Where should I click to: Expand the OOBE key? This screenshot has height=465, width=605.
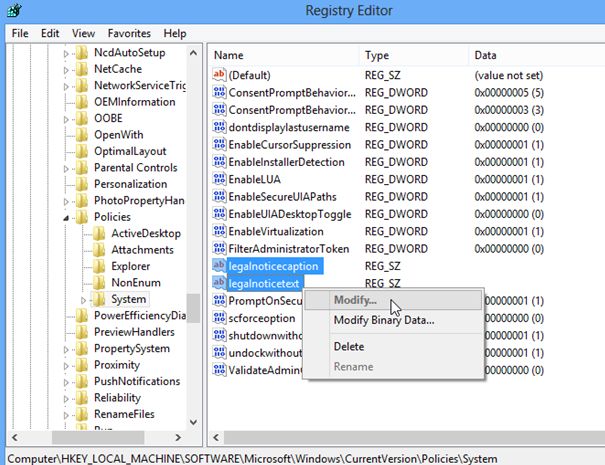(66, 119)
